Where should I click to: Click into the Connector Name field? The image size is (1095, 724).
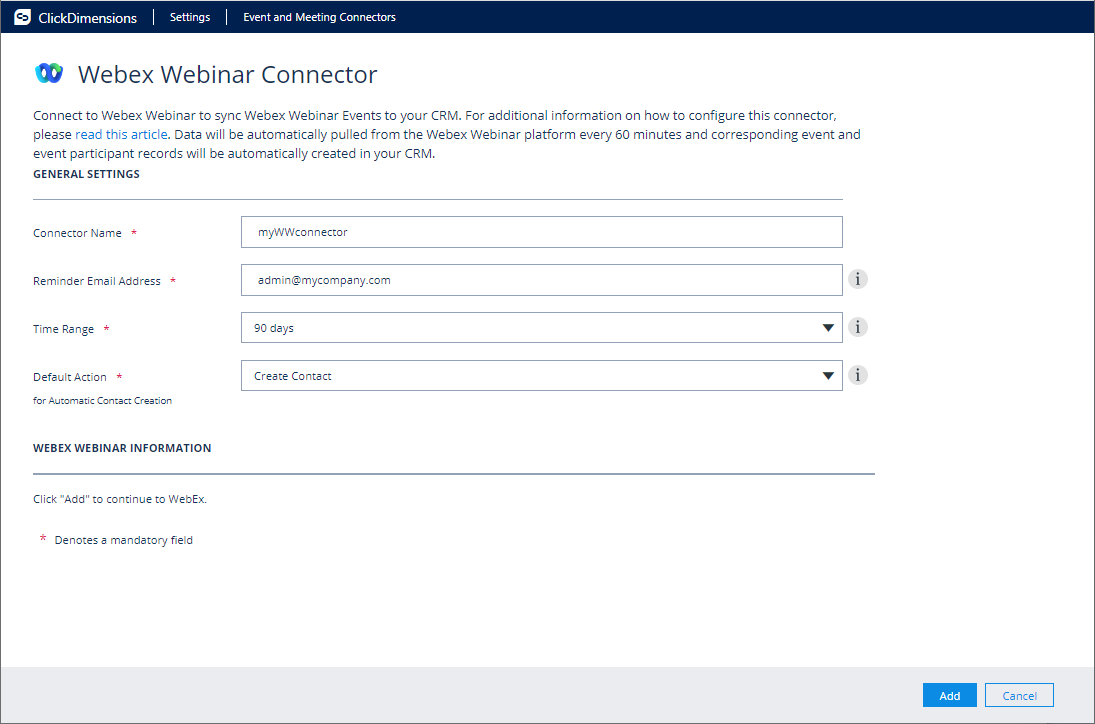(x=541, y=232)
